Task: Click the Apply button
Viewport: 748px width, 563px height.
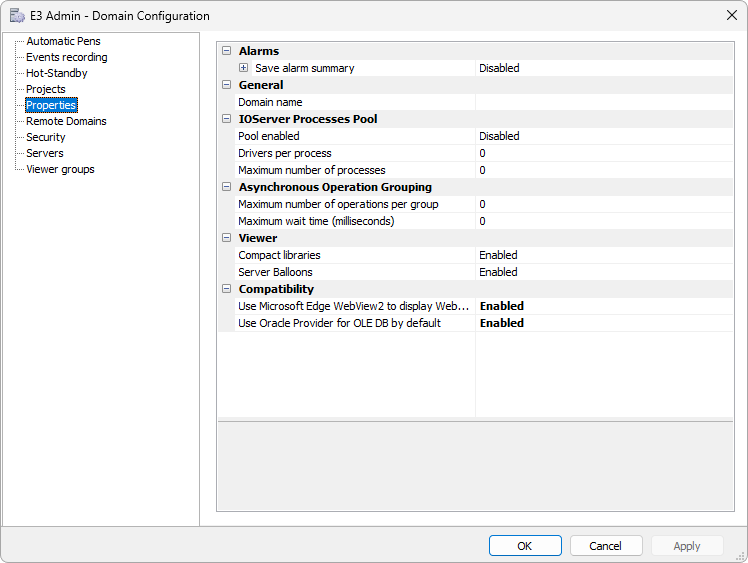Action: [687, 545]
